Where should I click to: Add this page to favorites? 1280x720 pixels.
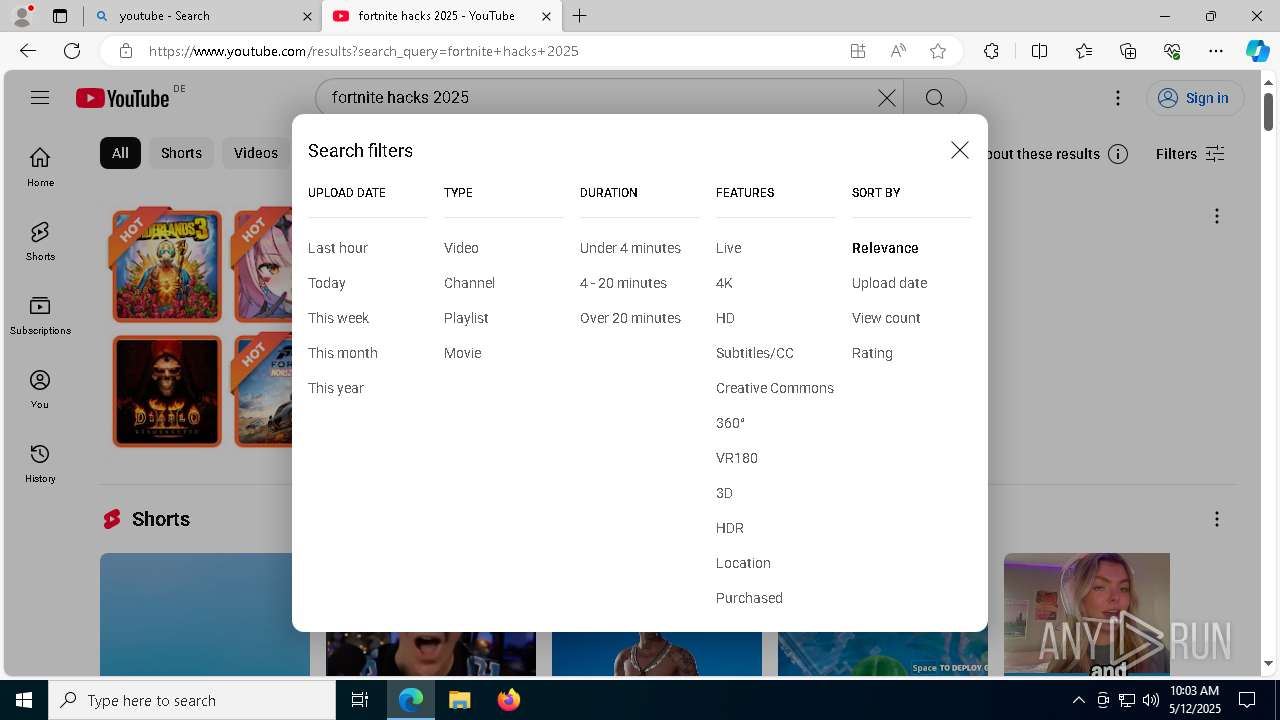937,51
